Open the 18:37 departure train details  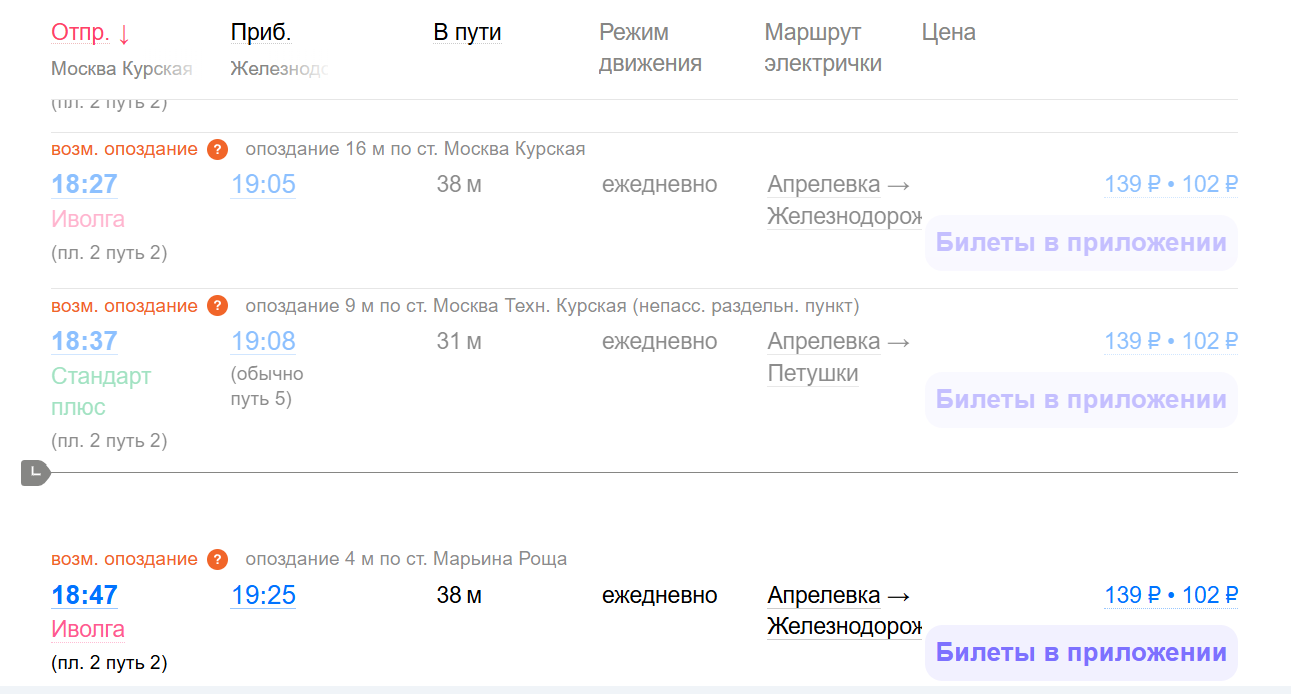coord(84,342)
